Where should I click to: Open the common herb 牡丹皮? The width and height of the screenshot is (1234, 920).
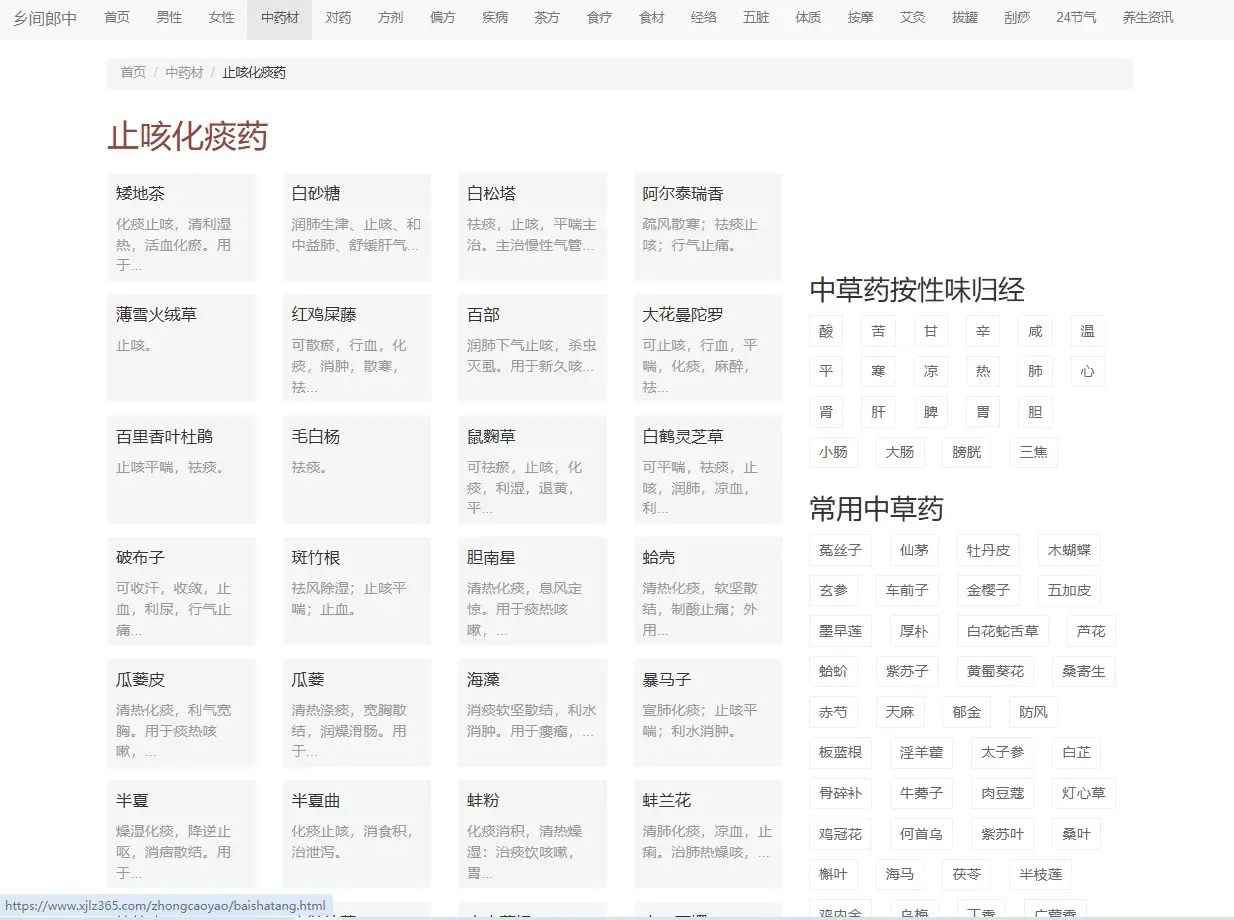point(989,549)
